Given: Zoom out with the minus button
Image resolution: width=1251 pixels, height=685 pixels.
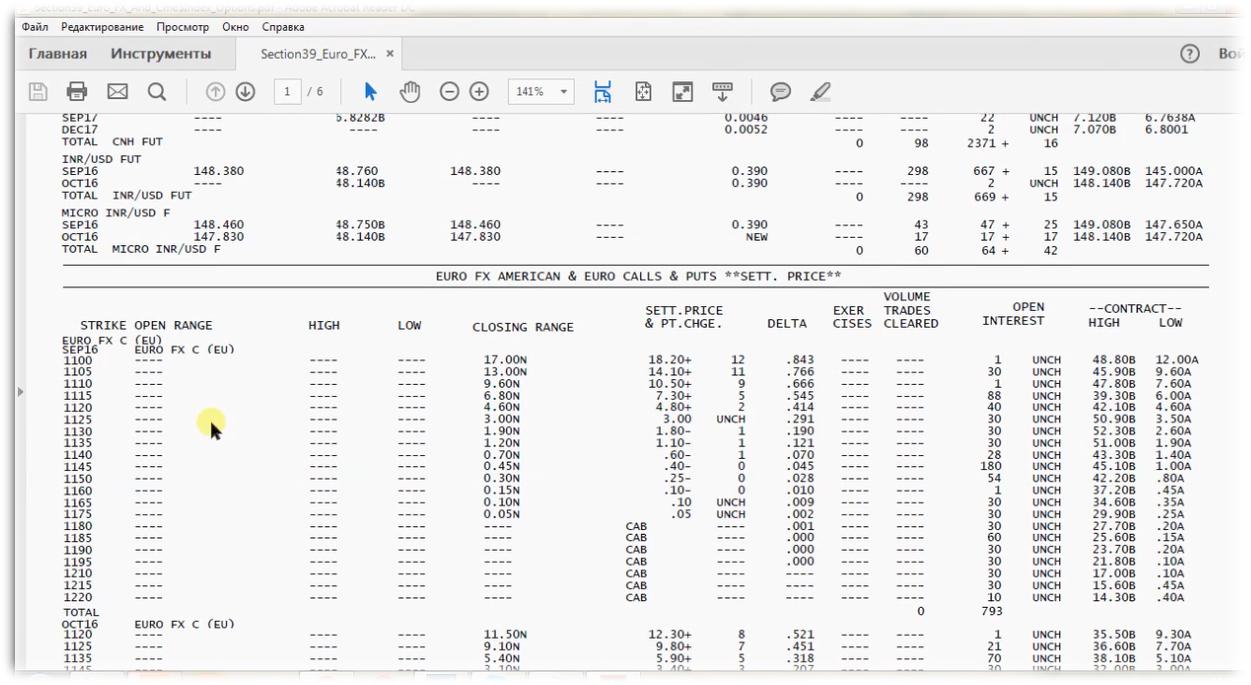Looking at the screenshot, I should [x=450, y=92].
